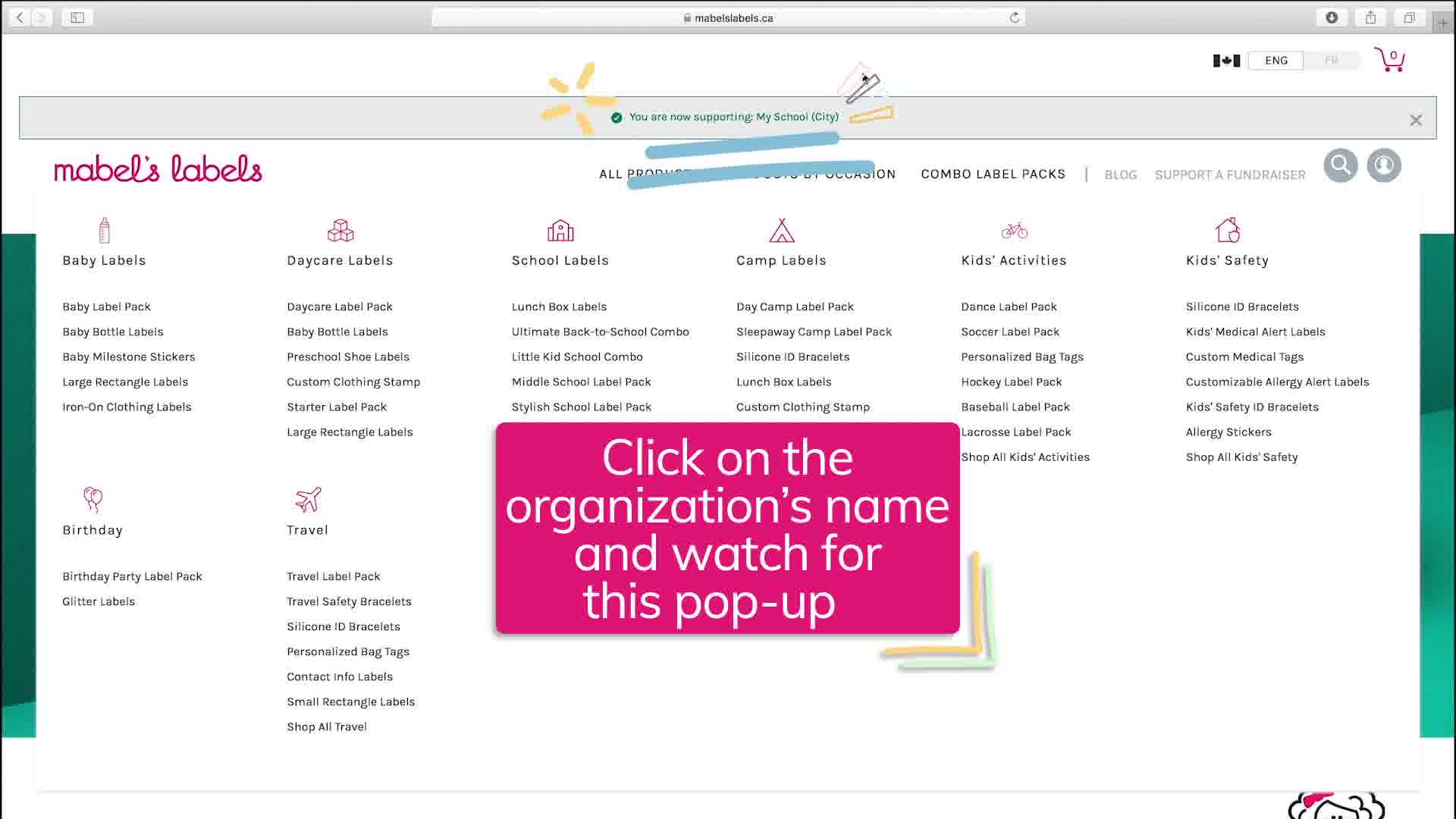Choose Preschool Shoe Labels
The height and width of the screenshot is (819, 1456).
coord(348,357)
